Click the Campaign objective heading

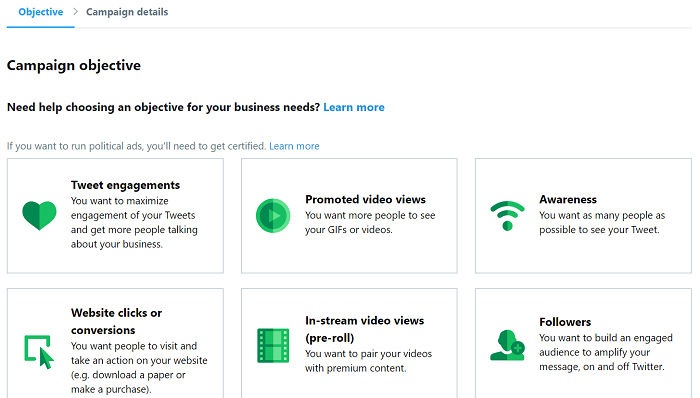click(74, 65)
